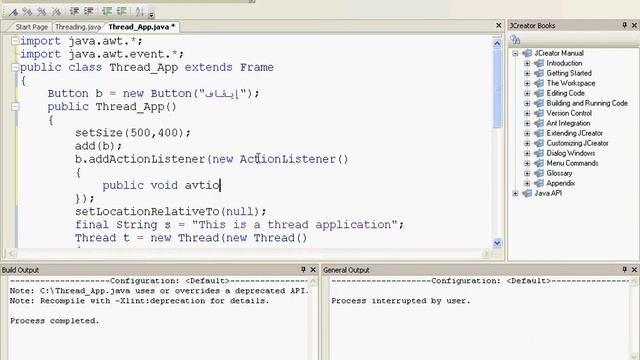The width and height of the screenshot is (640, 360).
Task: Open the Building and Running Code topic
Action: click(587, 103)
